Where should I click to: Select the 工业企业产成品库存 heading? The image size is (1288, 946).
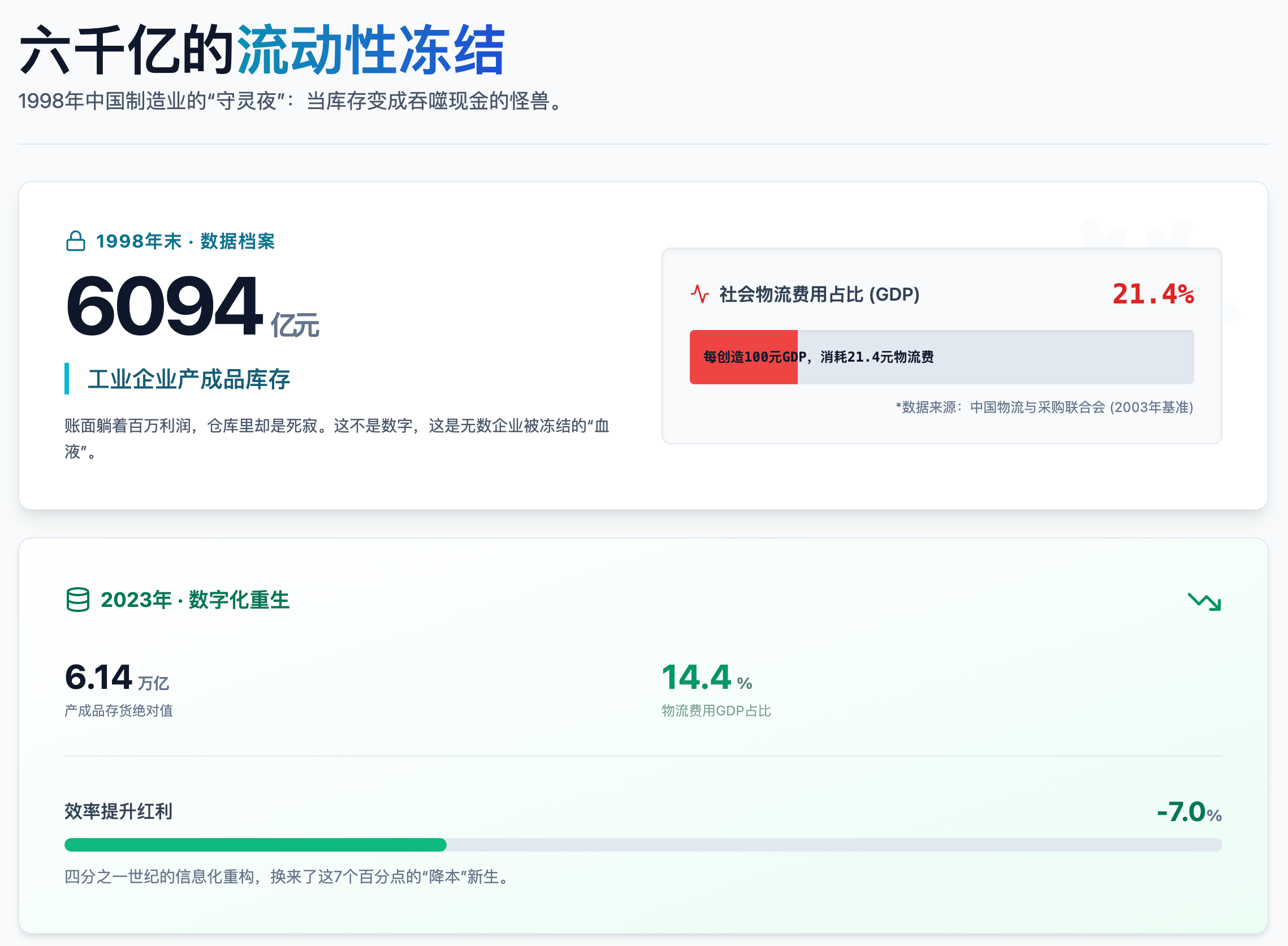tap(189, 378)
